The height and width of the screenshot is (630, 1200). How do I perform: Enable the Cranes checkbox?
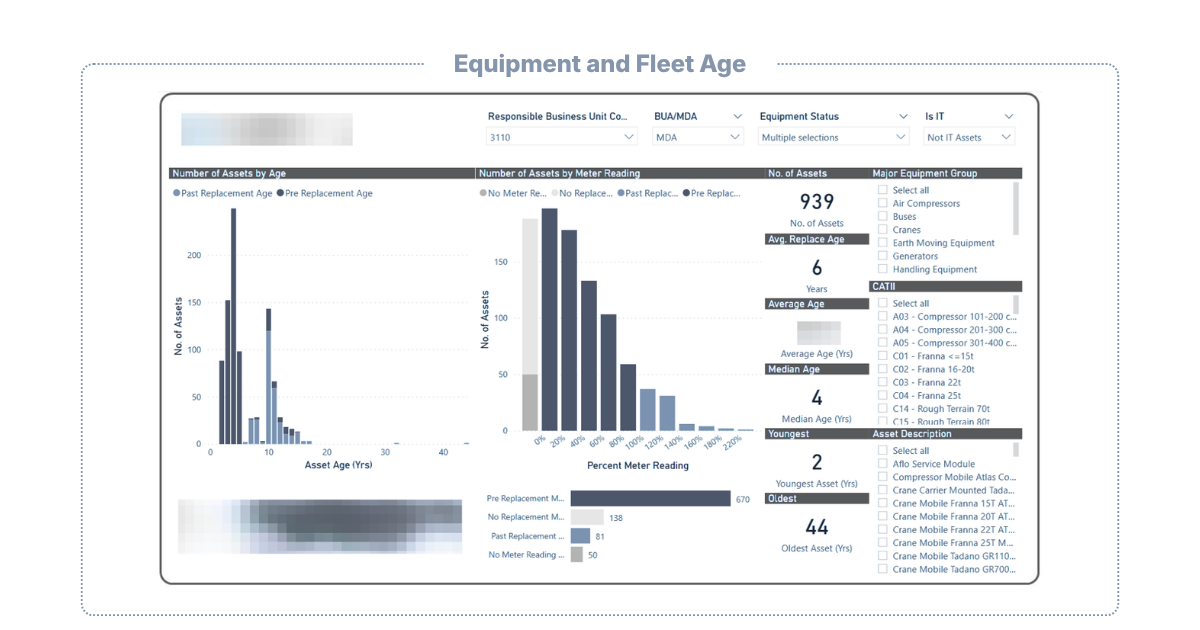[x=883, y=229]
